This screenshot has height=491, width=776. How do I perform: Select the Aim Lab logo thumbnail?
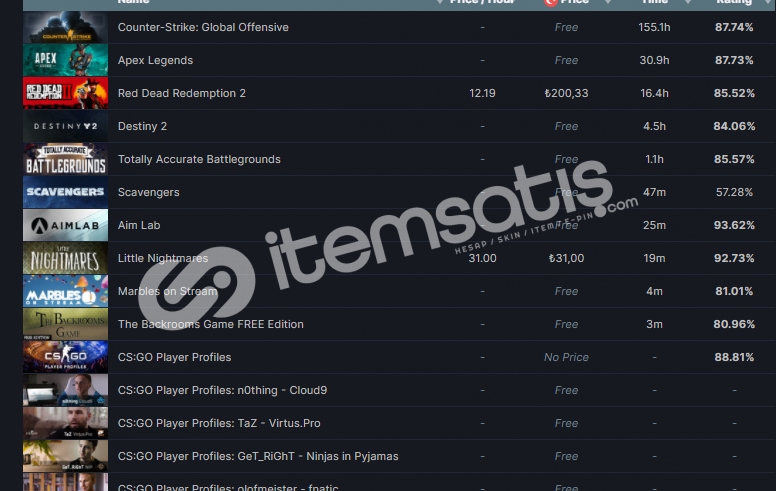pos(65,225)
